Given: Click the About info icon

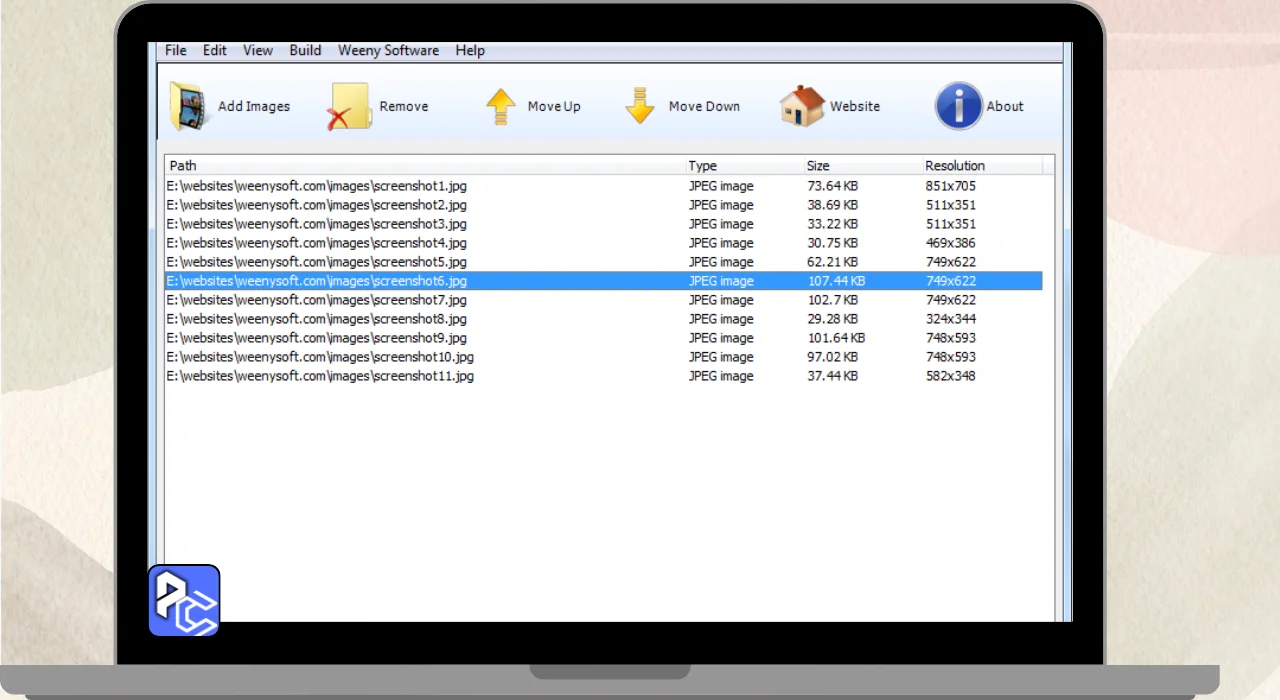Looking at the screenshot, I should click(959, 106).
